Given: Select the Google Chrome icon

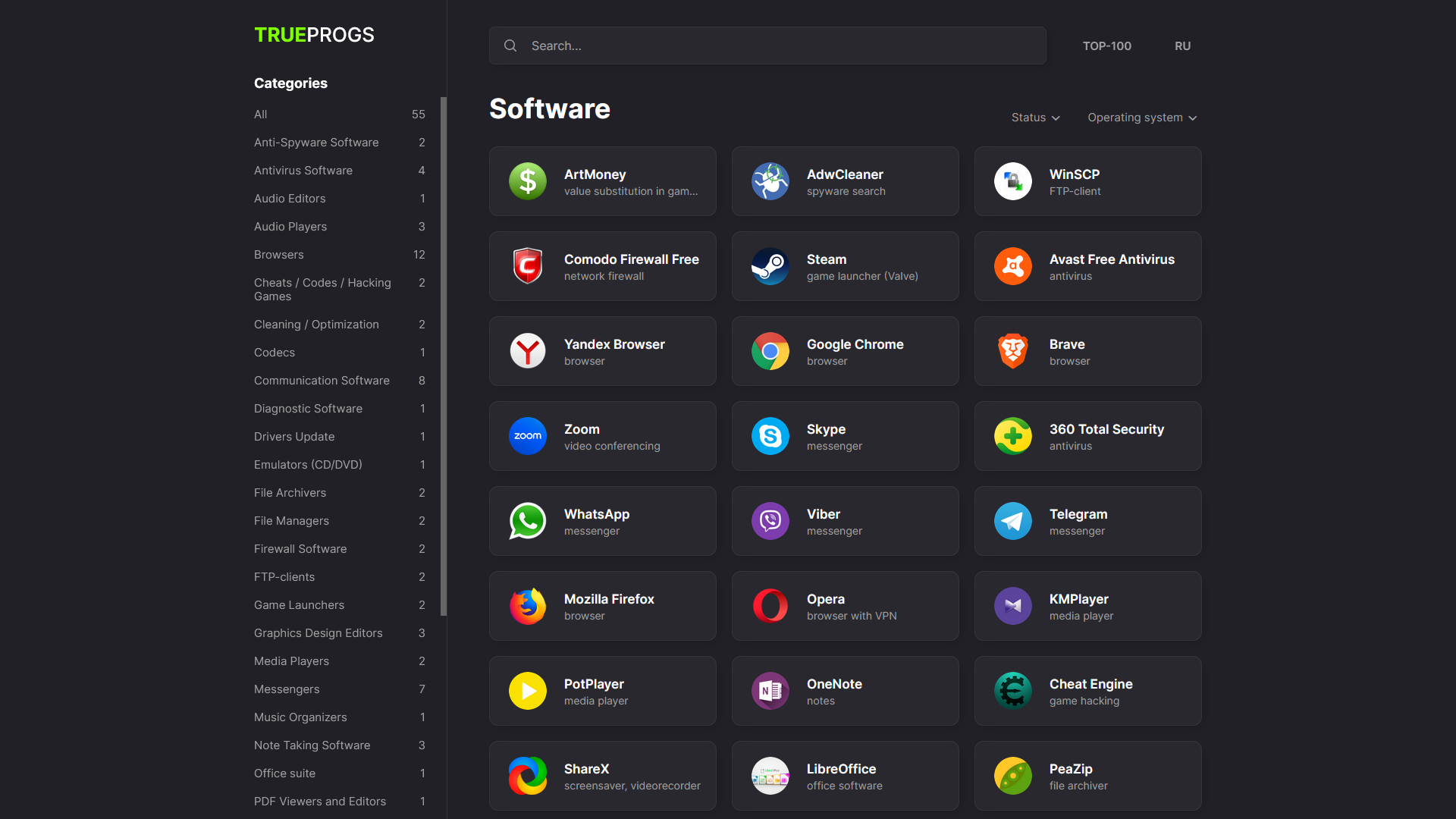Looking at the screenshot, I should pos(770,351).
